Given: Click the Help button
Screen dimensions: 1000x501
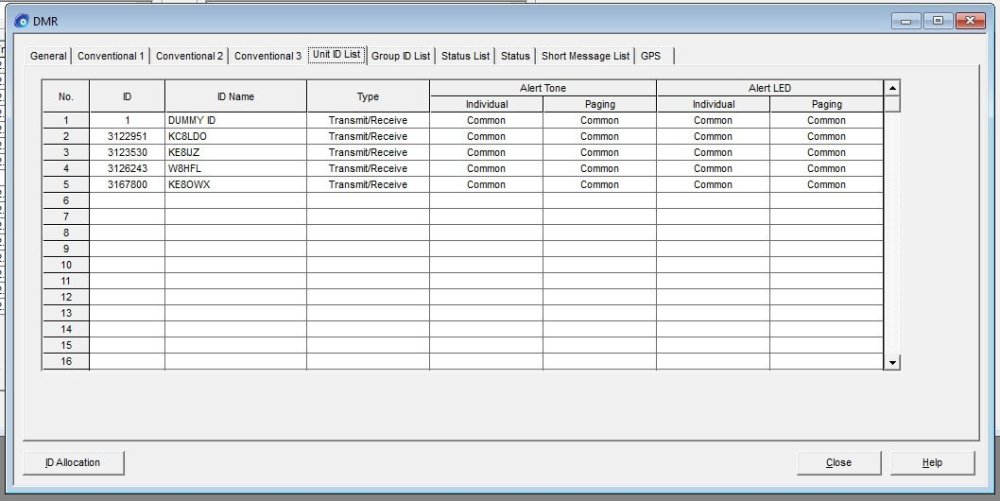Looking at the screenshot, I should pos(932,462).
